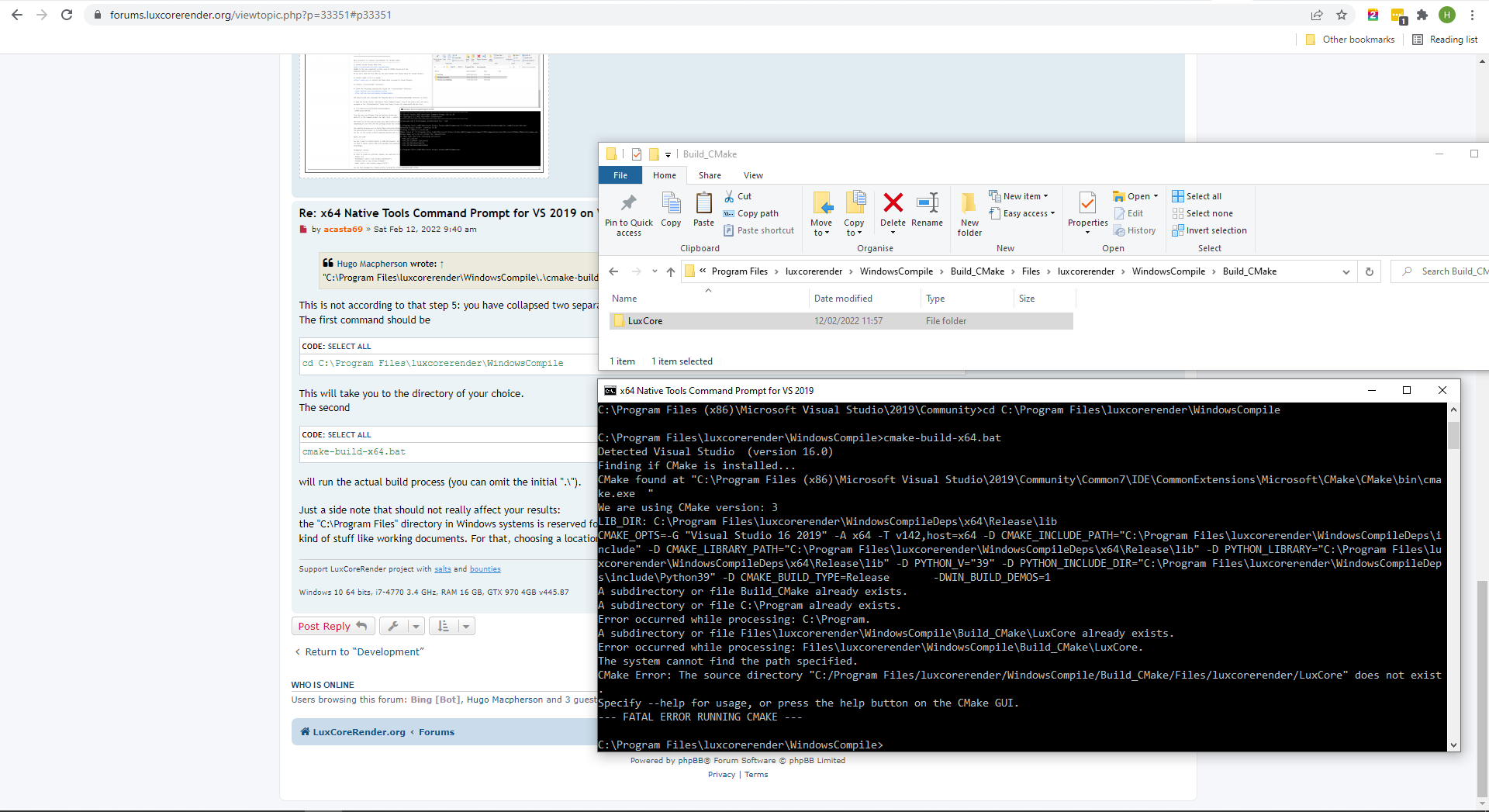Click the Pin to Quick access icon
This screenshot has height=812, width=1489.
tap(628, 204)
